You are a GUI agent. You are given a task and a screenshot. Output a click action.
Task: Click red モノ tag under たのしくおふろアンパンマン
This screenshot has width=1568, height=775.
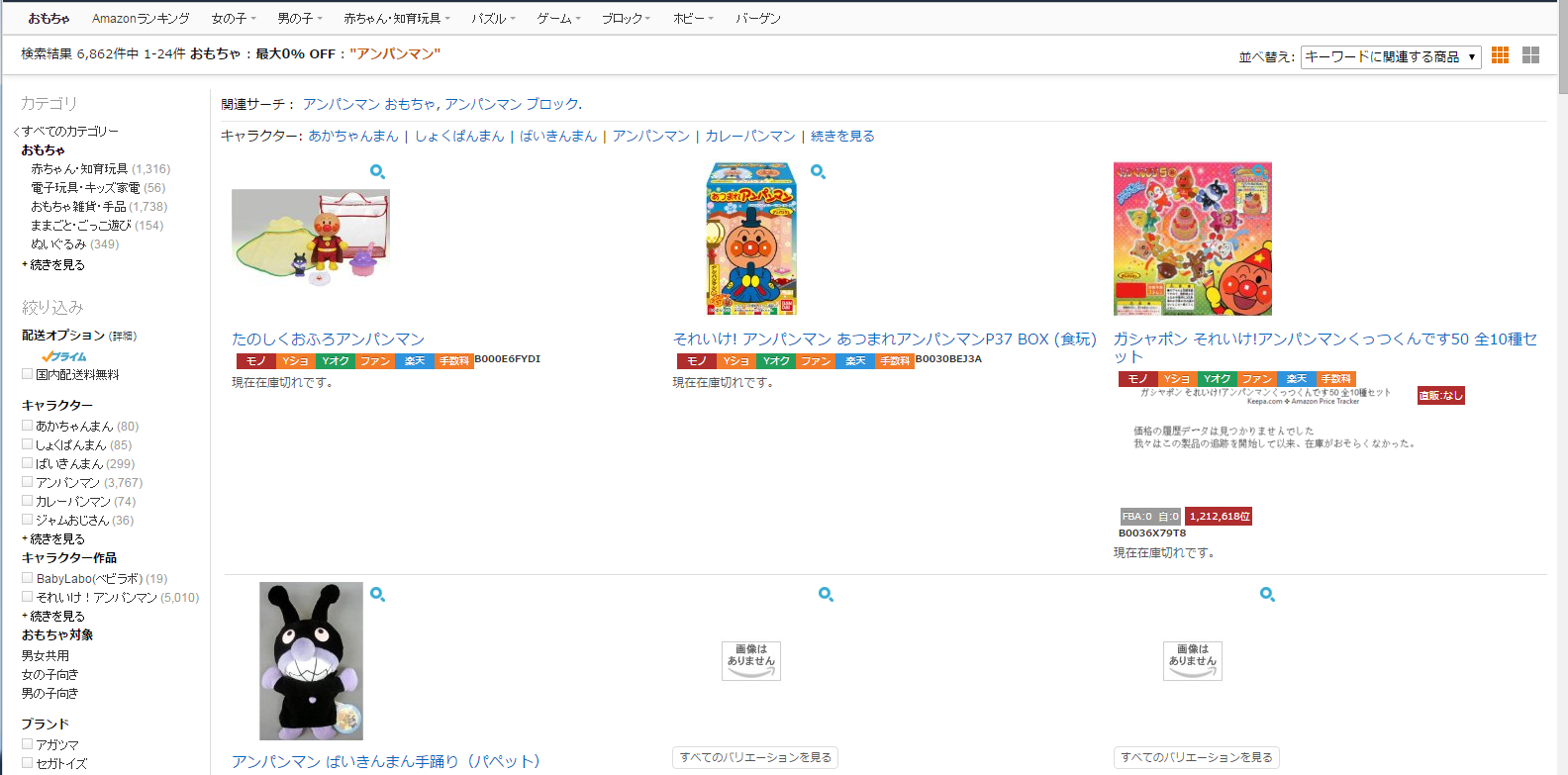point(256,361)
